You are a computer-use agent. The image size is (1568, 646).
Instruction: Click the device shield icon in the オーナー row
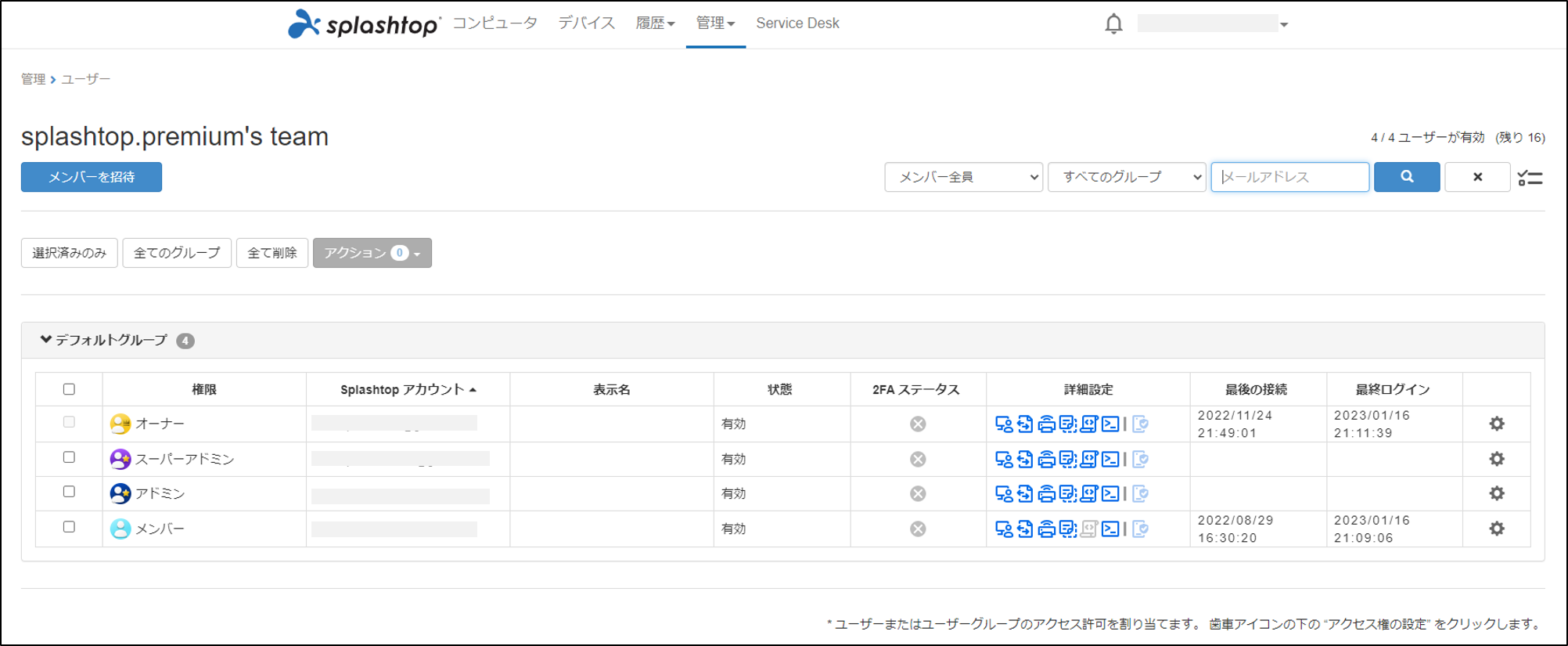[x=1141, y=424]
